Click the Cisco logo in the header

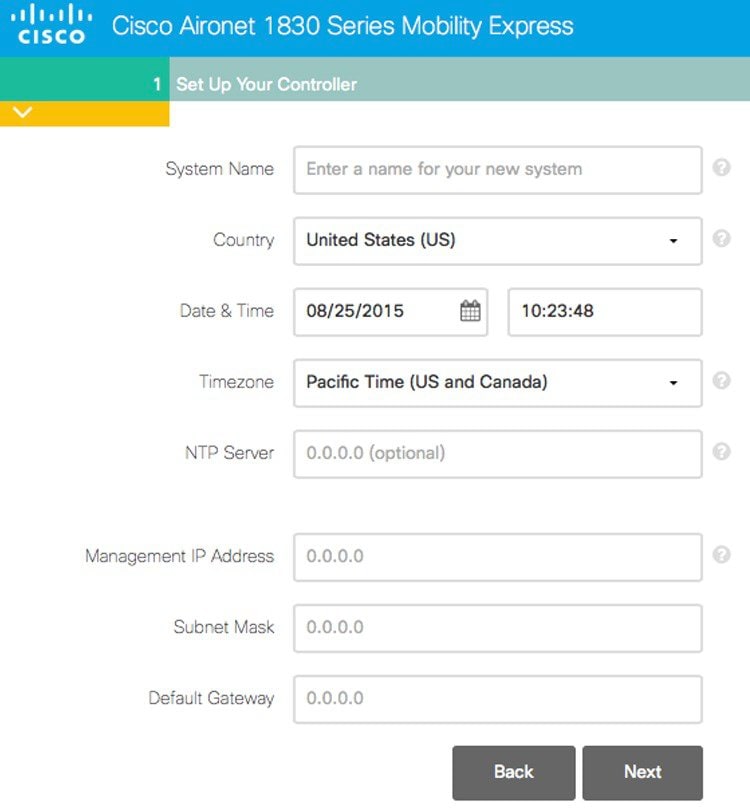pyautogui.click(x=52, y=24)
